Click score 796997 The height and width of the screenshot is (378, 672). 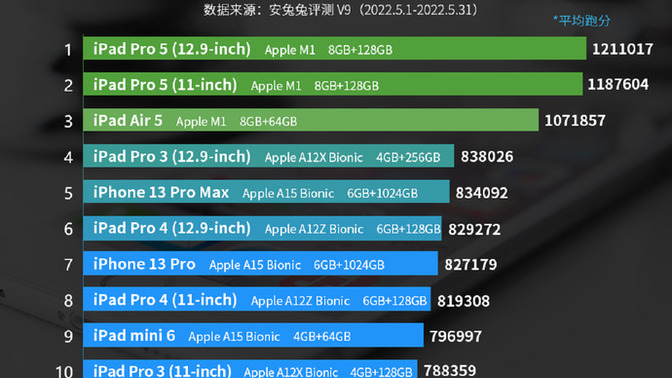[x=456, y=336]
